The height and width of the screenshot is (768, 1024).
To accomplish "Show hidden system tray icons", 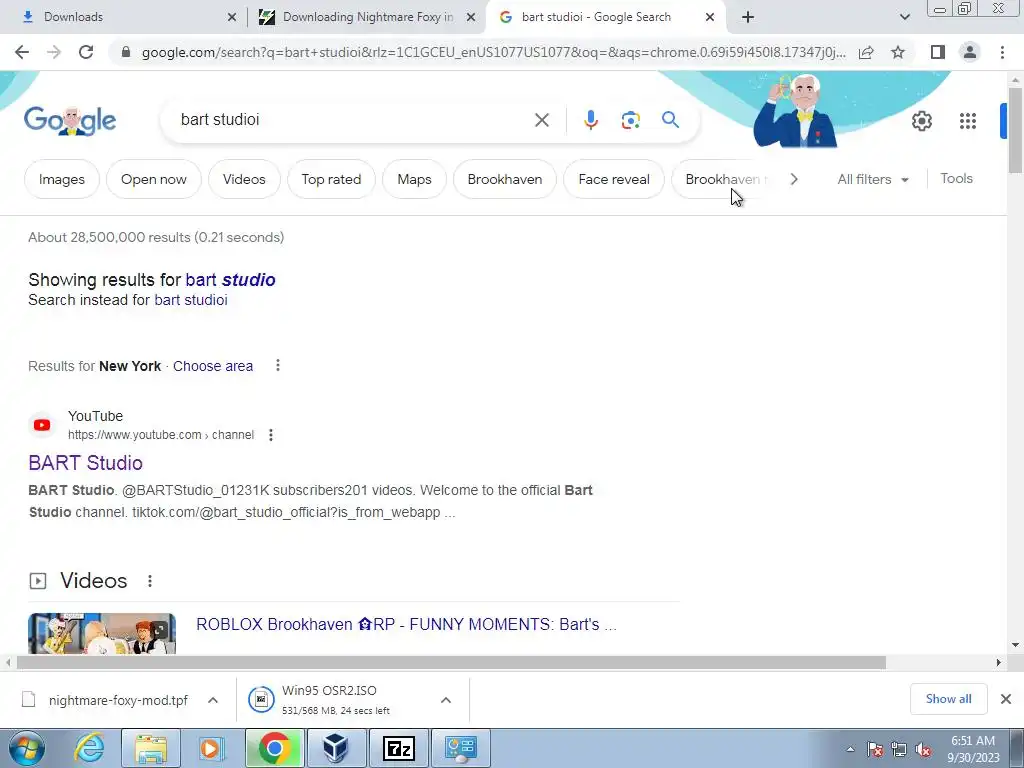I will click(x=850, y=749).
